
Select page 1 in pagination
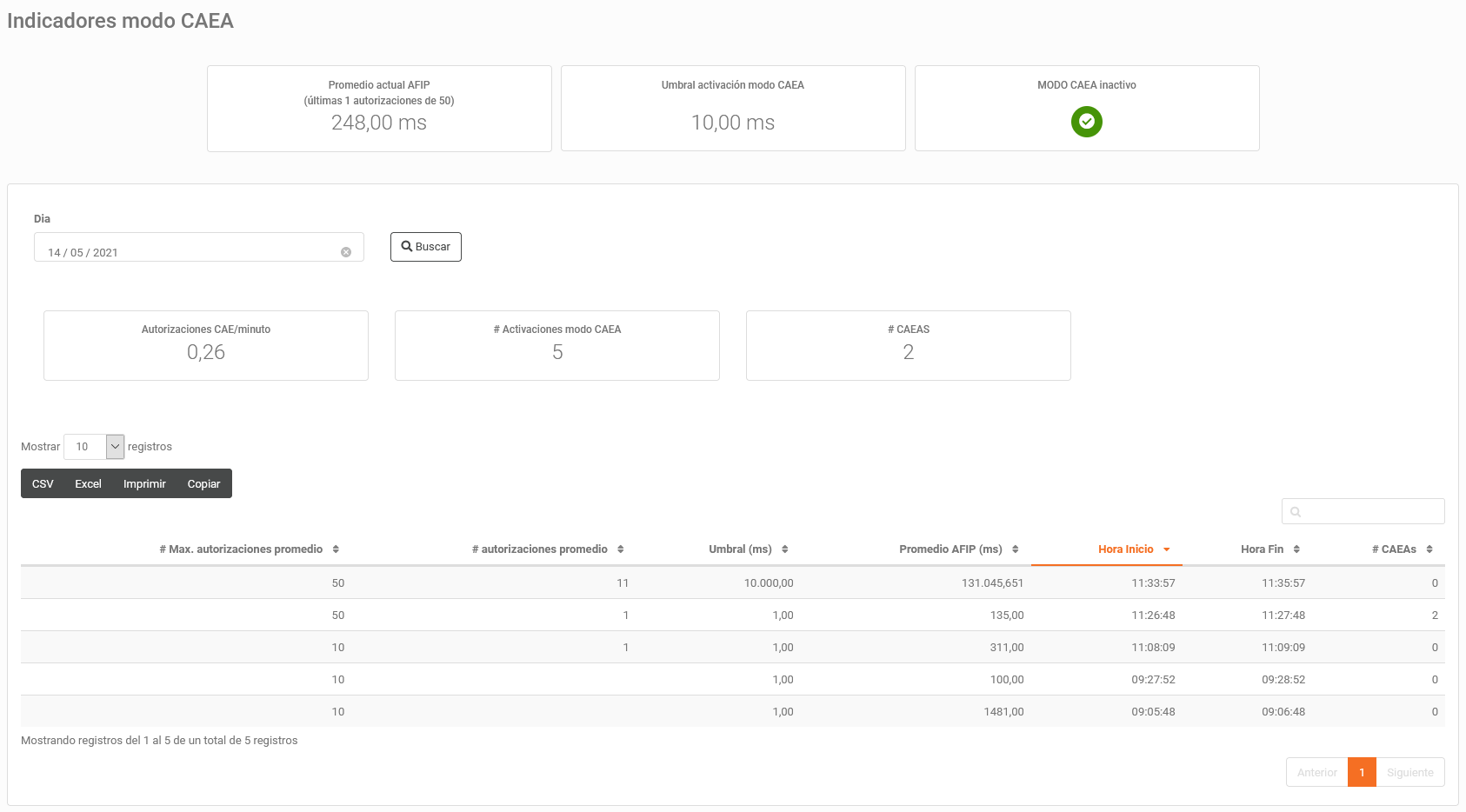[x=1362, y=772]
